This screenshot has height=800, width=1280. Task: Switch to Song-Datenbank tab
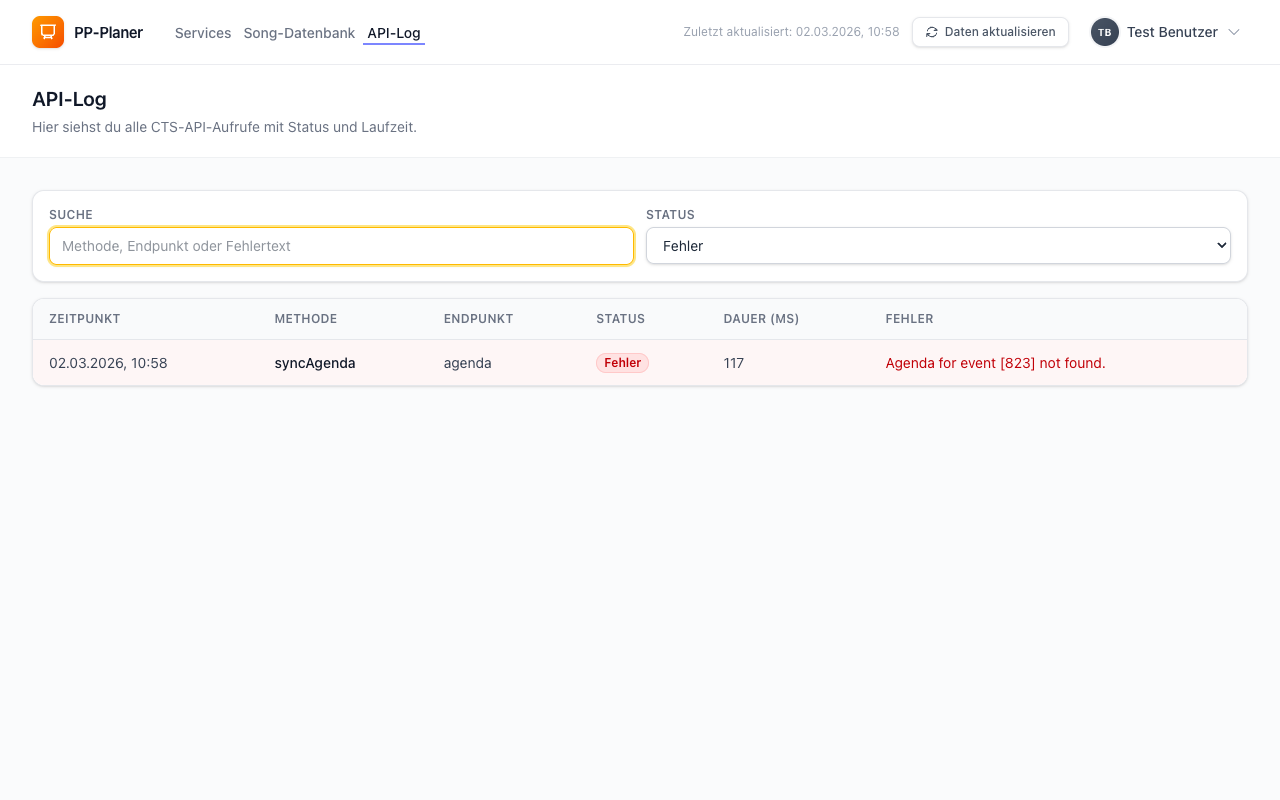click(299, 33)
